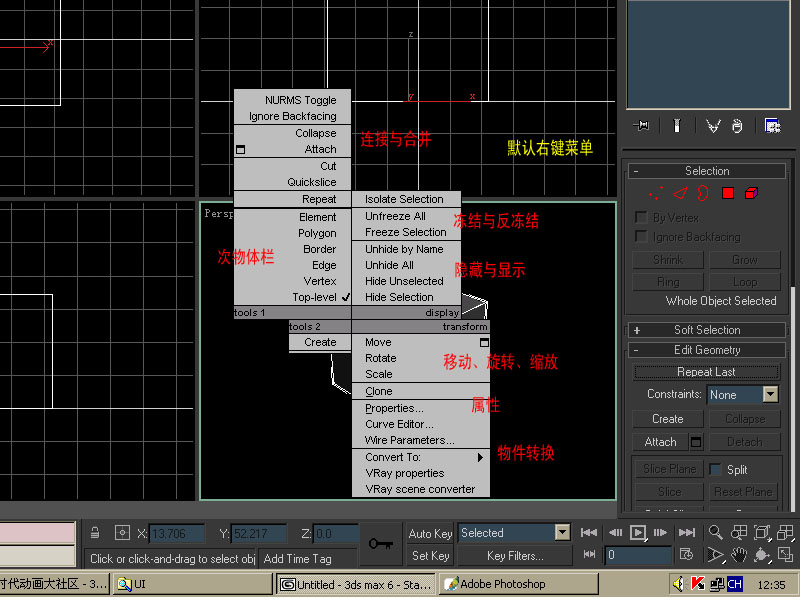Expand the Soft Selection rollout

[707, 330]
